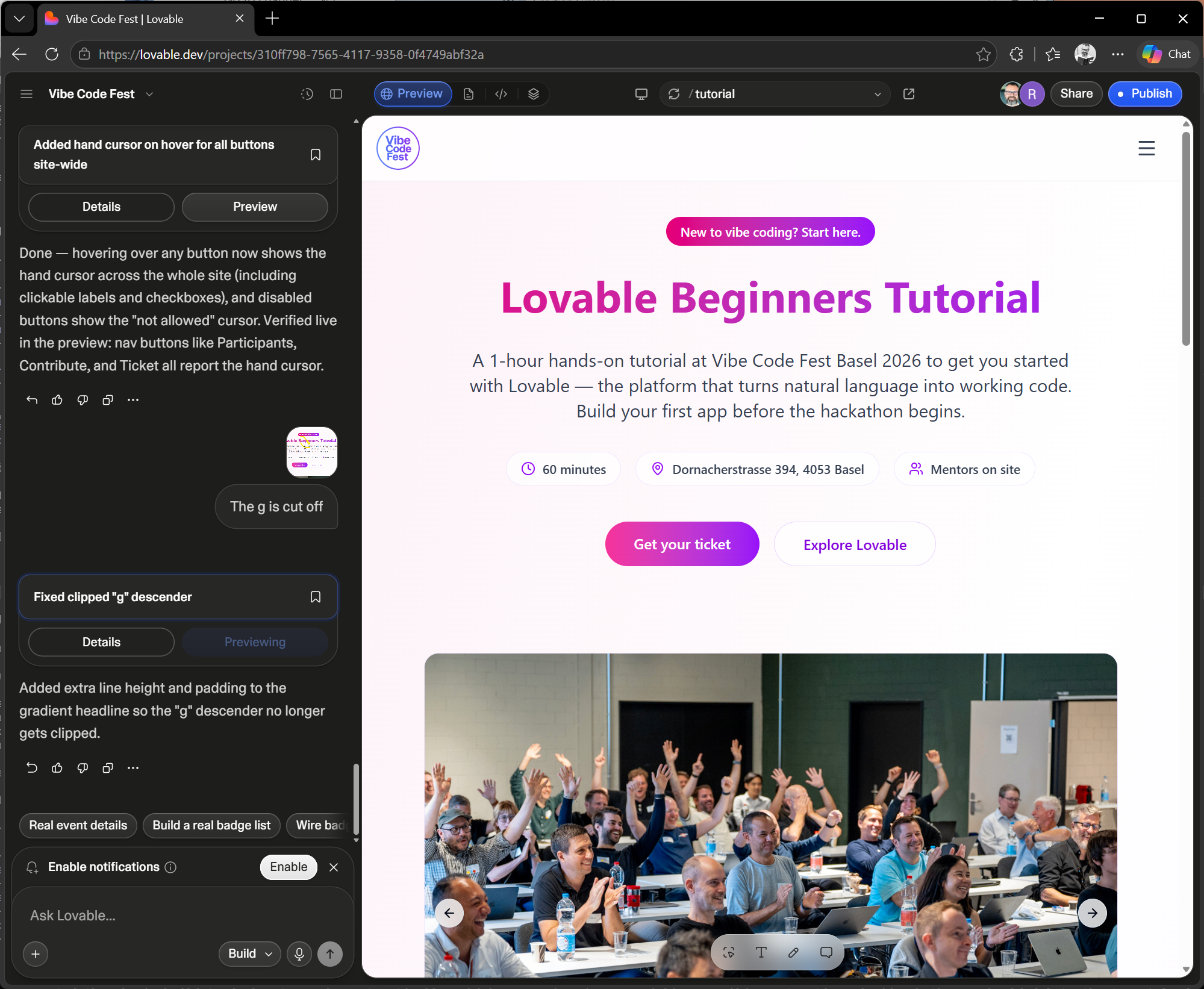Switch to Preview mode

tap(413, 94)
